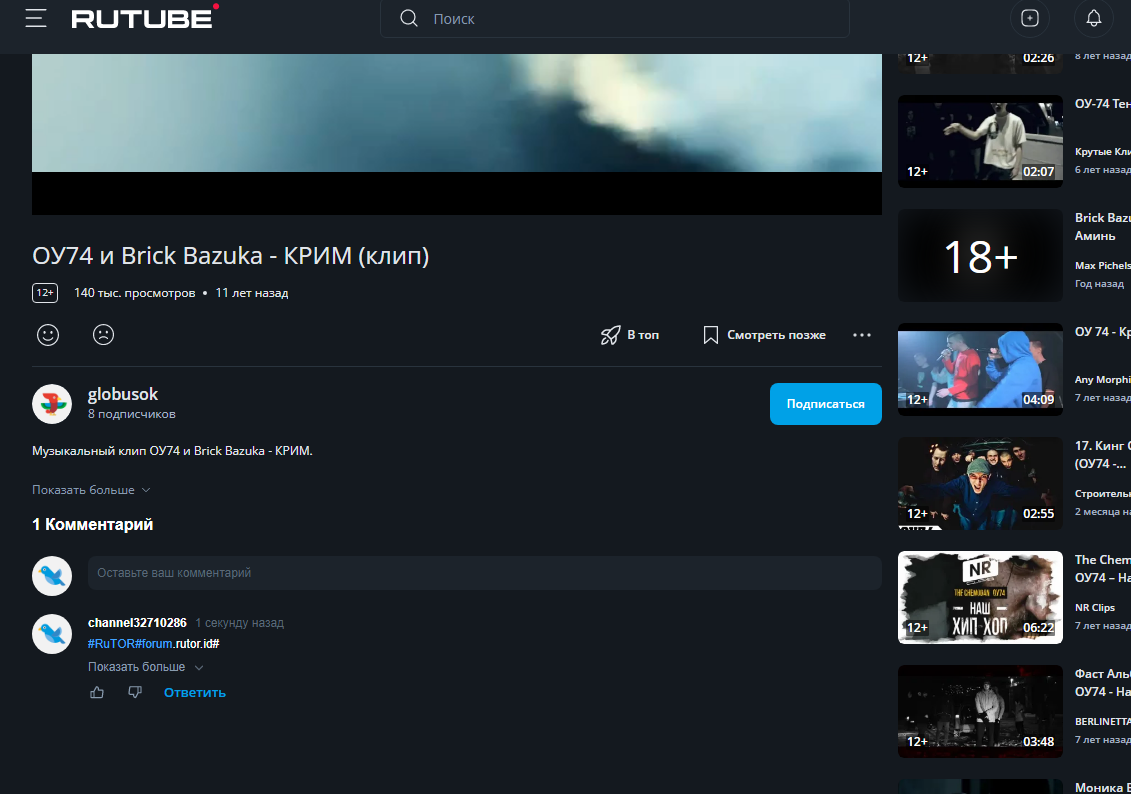Image resolution: width=1131 pixels, height=794 pixels.
Task: Dislike the video with sad face icon
Action: pyautogui.click(x=103, y=335)
